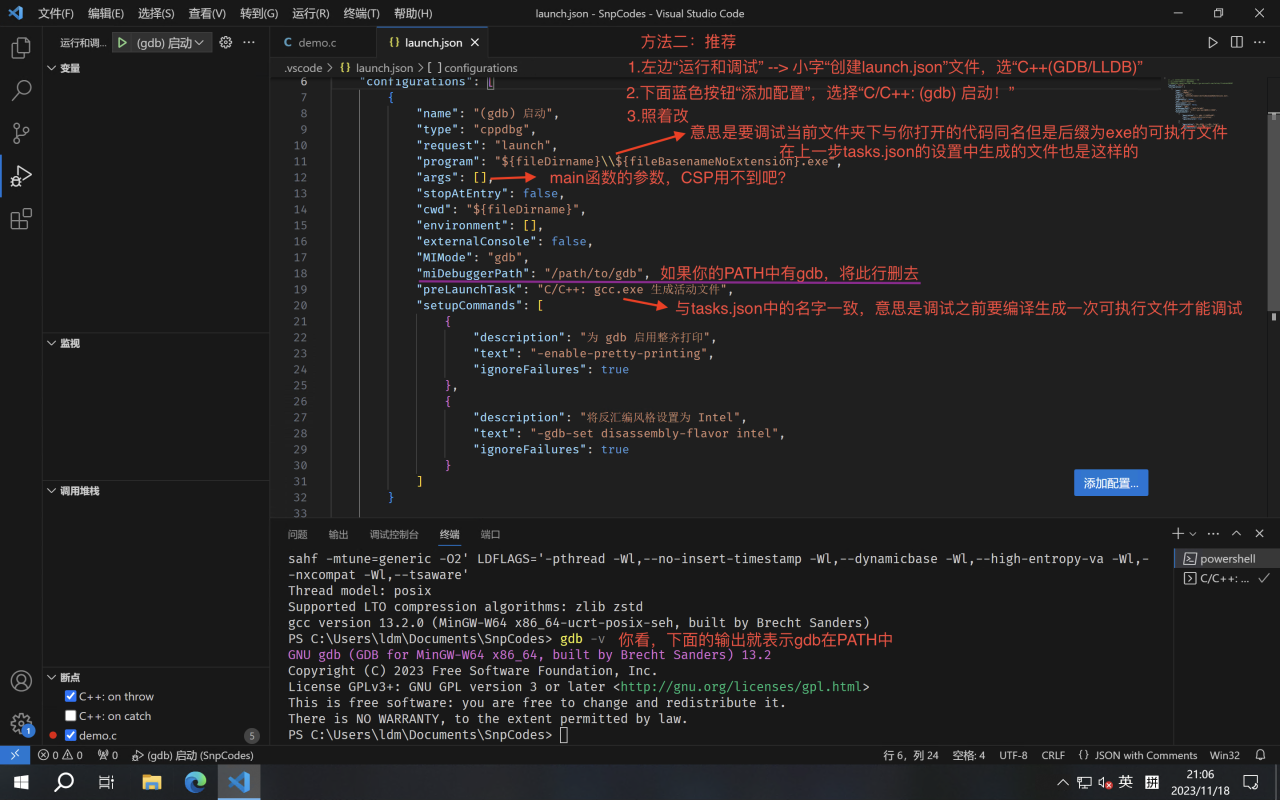Open the Explorer view in activity bar
Viewport: 1280px width, 800px height.
tap(21, 47)
